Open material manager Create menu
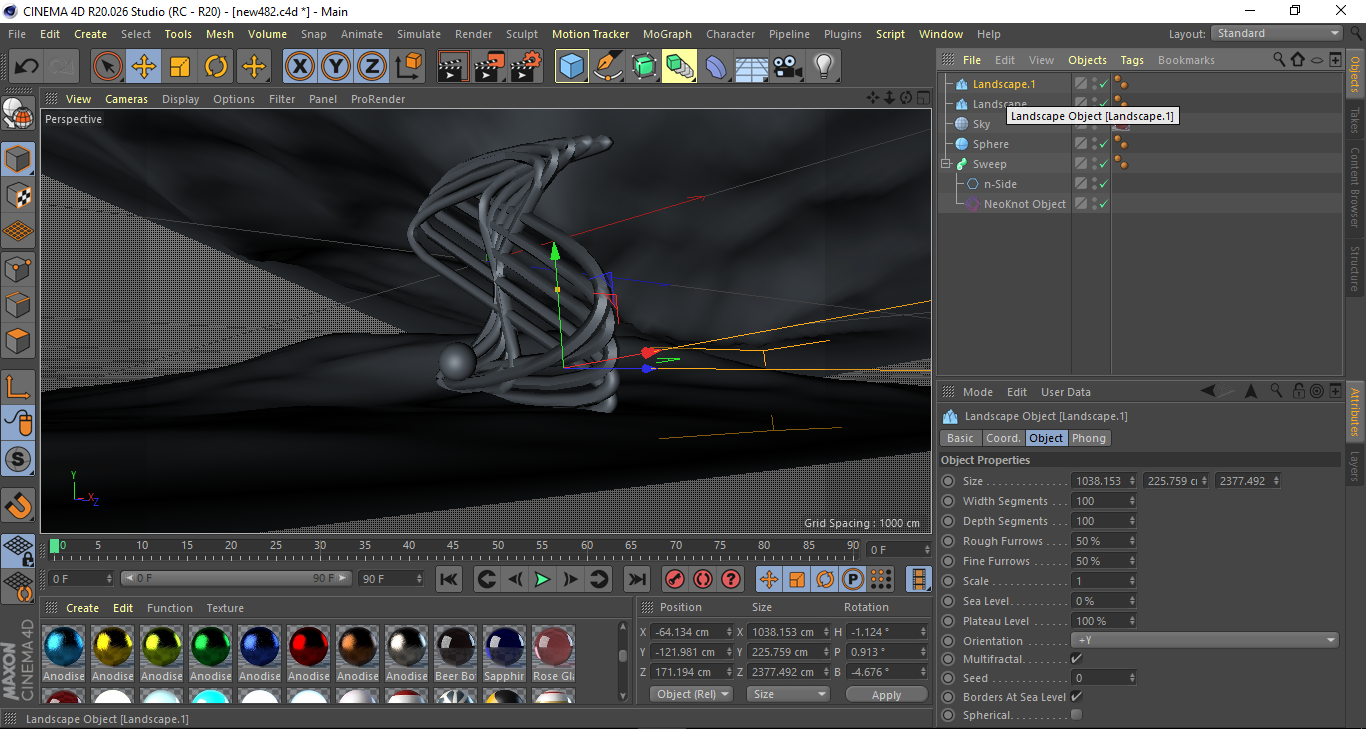Image resolution: width=1366 pixels, height=729 pixels. pyautogui.click(x=83, y=608)
